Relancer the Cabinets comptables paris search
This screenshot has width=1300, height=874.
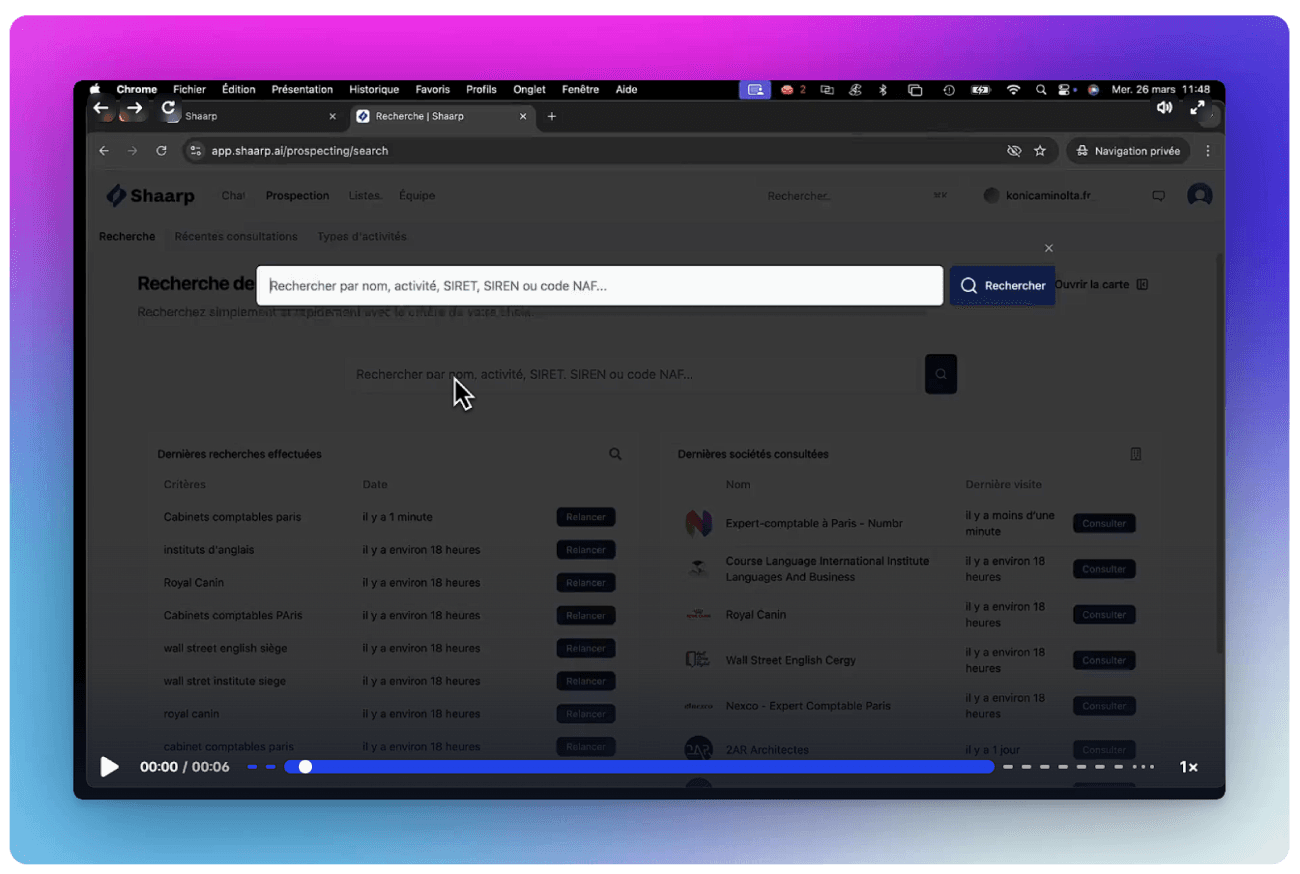pyautogui.click(x=586, y=517)
